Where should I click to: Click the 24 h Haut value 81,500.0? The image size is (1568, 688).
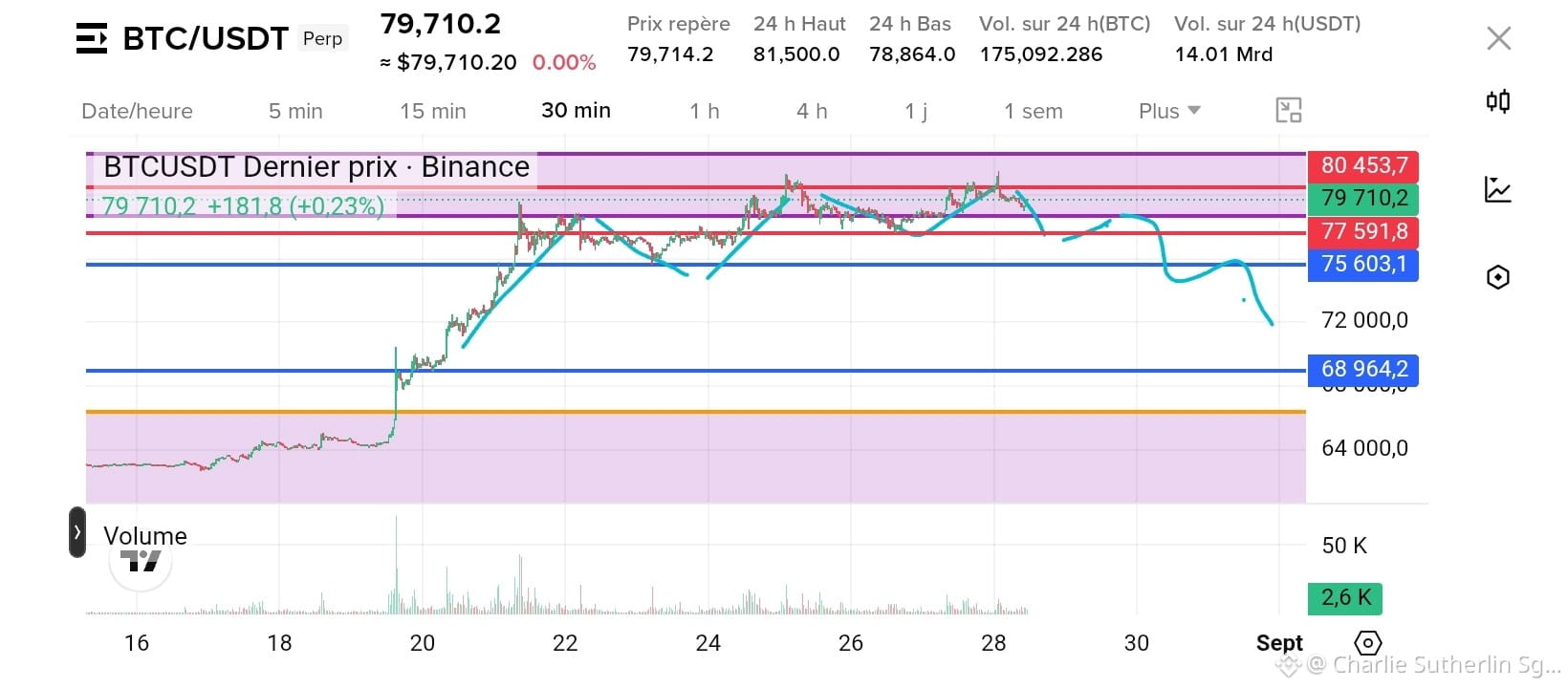tap(796, 54)
